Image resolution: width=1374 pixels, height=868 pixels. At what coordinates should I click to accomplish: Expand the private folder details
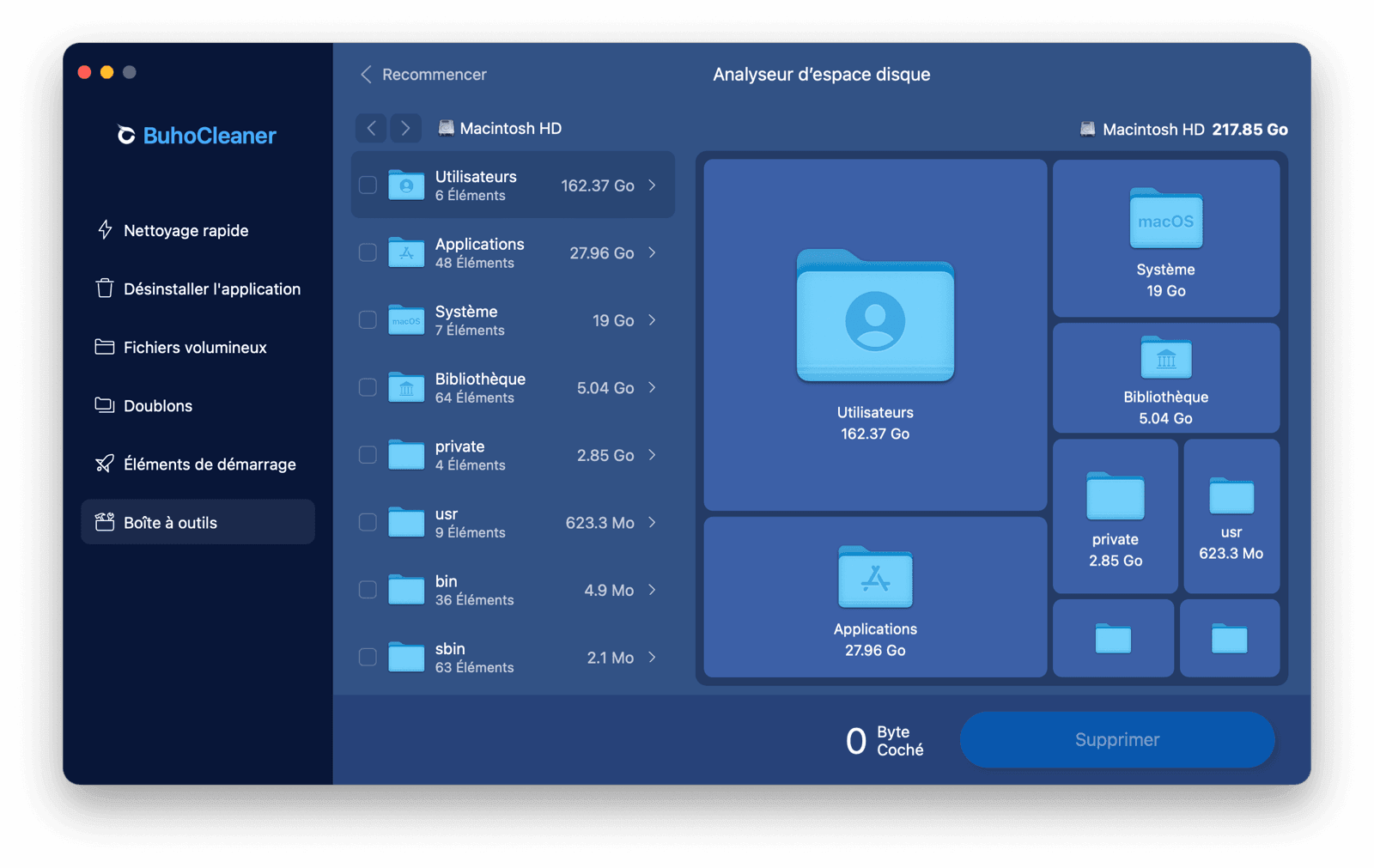(x=654, y=455)
